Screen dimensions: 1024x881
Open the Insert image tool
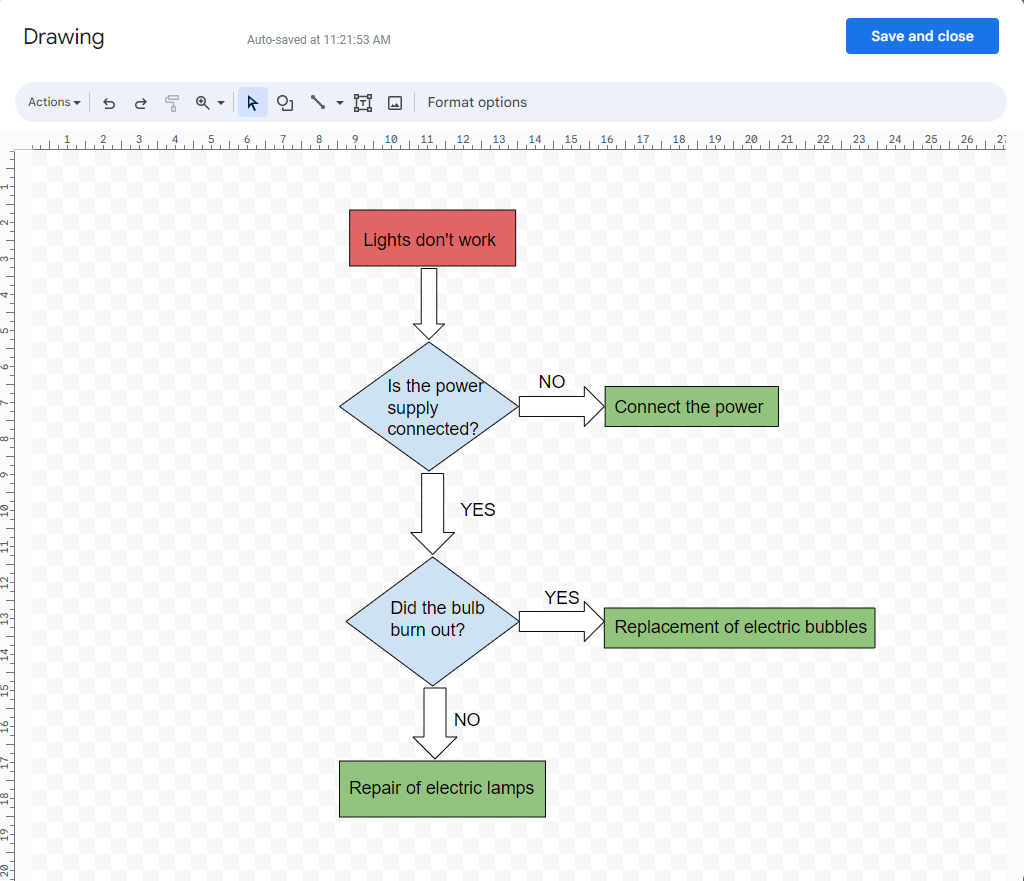(x=394, y=102)
